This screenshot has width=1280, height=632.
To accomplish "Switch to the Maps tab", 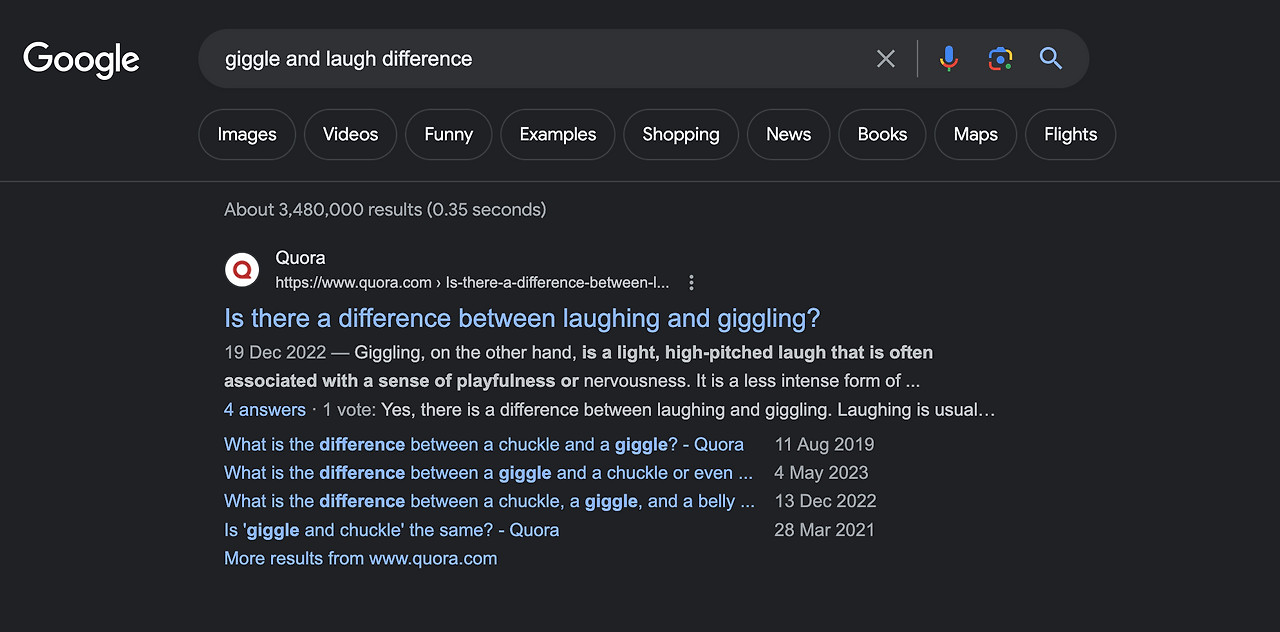I will click(x=975, y=134).
